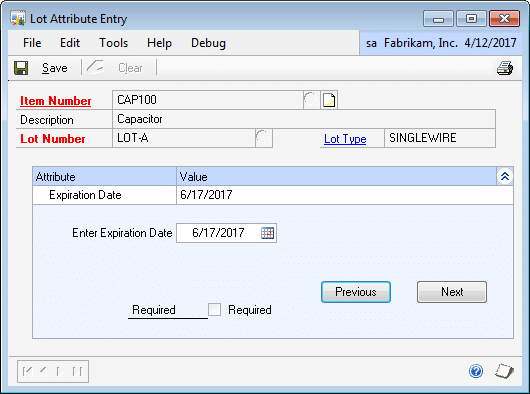This screenshot has width=530, height=394.
Task: Click the Value column header
Action: pyautogui.click(x=337, y=176)
